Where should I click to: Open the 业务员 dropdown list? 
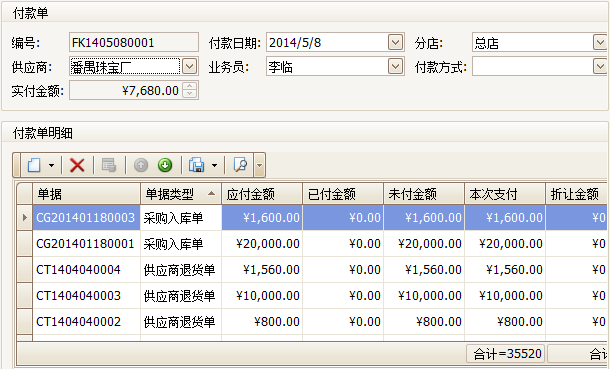(395, 66)
